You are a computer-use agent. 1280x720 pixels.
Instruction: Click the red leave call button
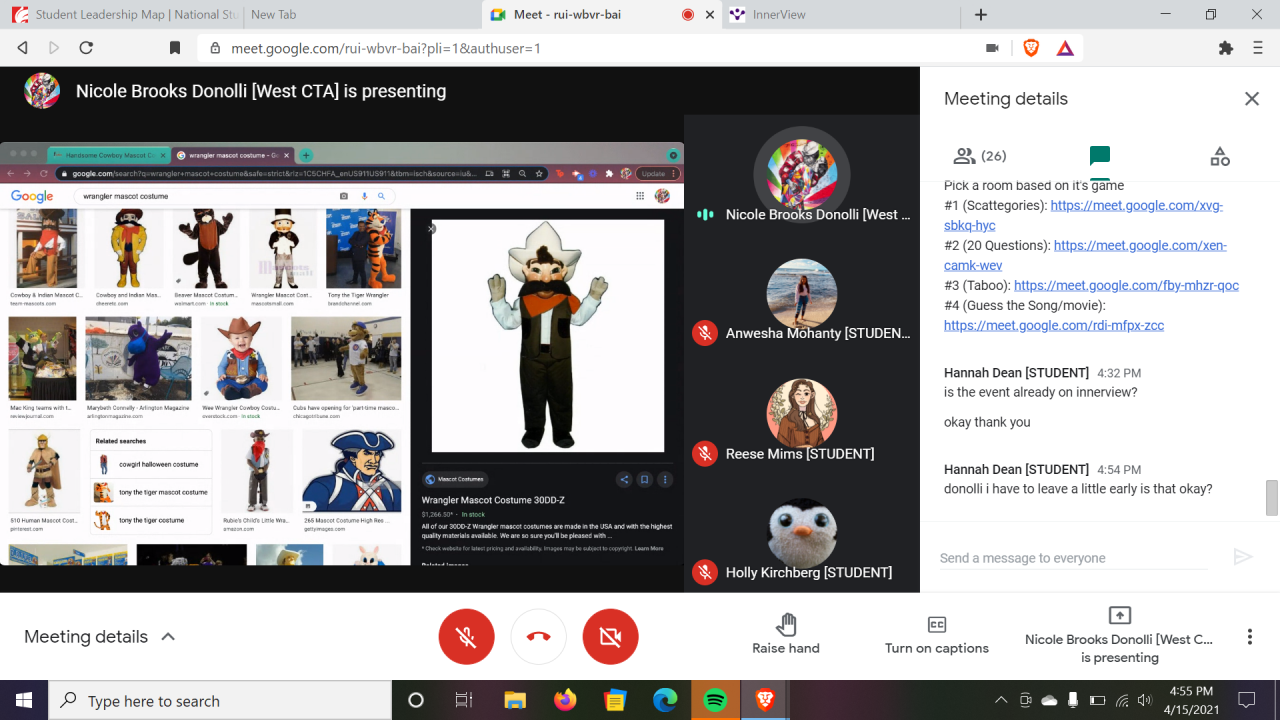[538, 637]
